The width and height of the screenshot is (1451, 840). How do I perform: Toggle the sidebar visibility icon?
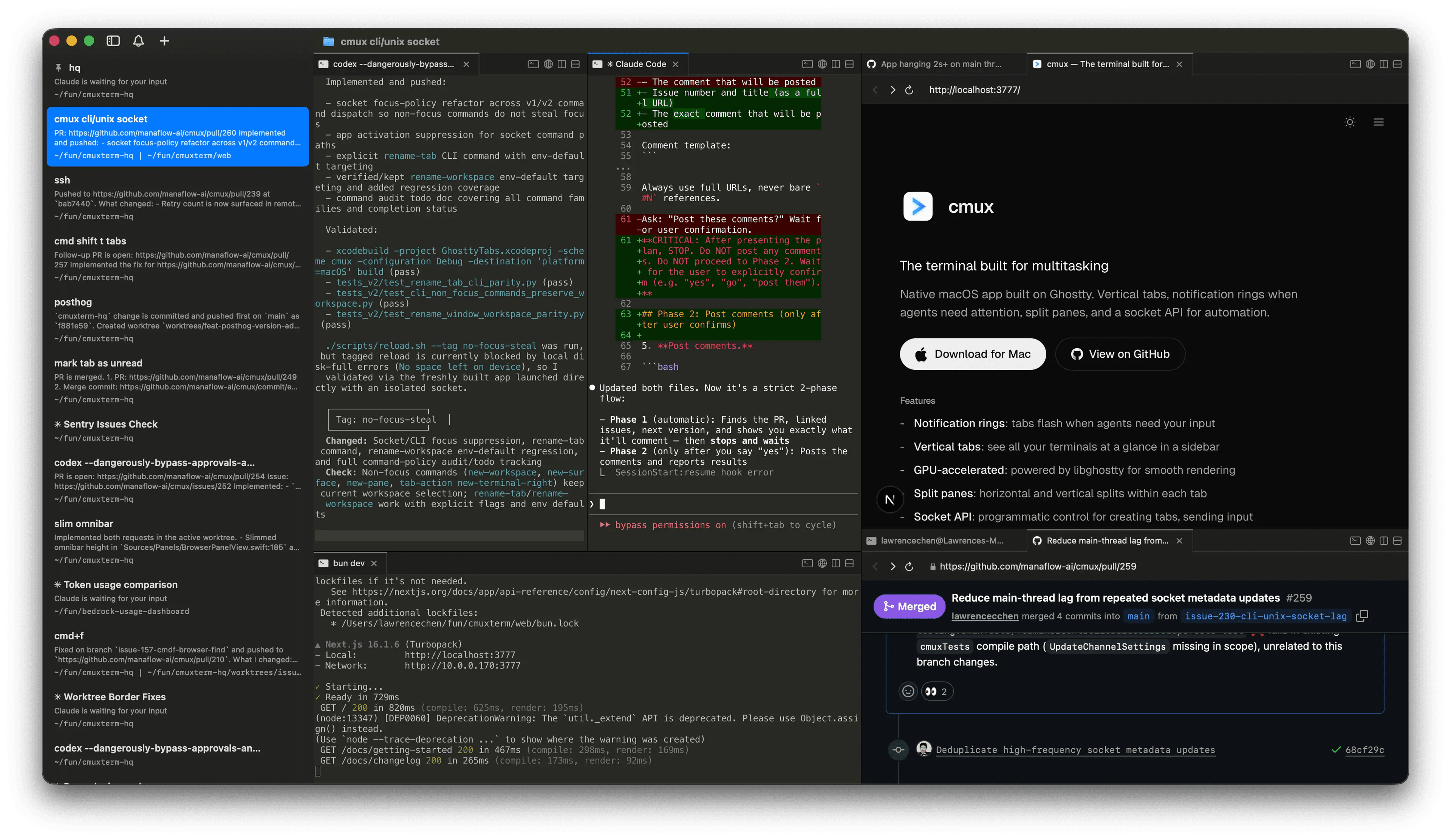113,41
